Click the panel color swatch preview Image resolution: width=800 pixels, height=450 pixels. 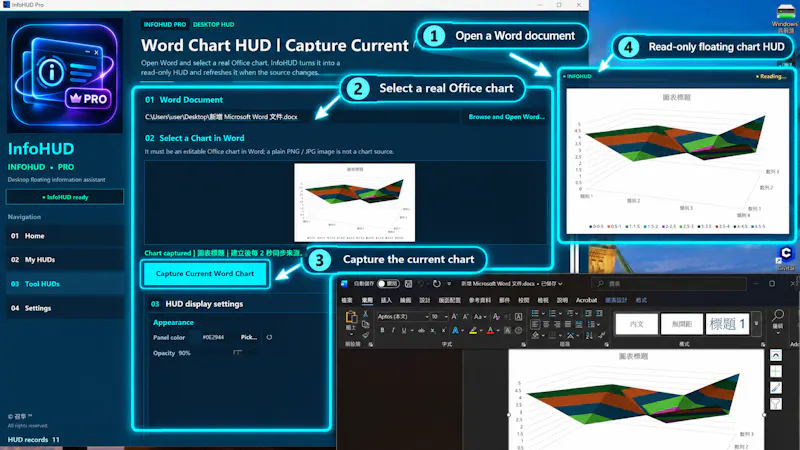point(193,337)
